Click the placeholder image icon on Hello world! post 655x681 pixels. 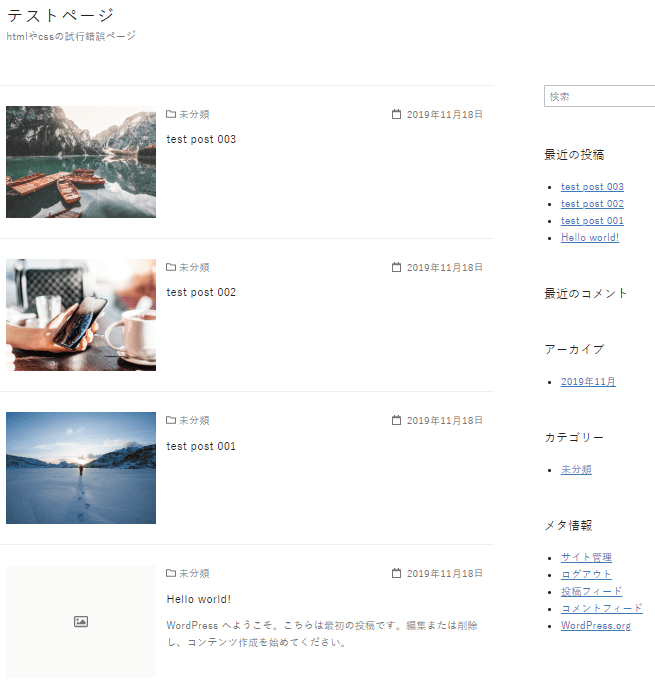[x=81, y=621]
